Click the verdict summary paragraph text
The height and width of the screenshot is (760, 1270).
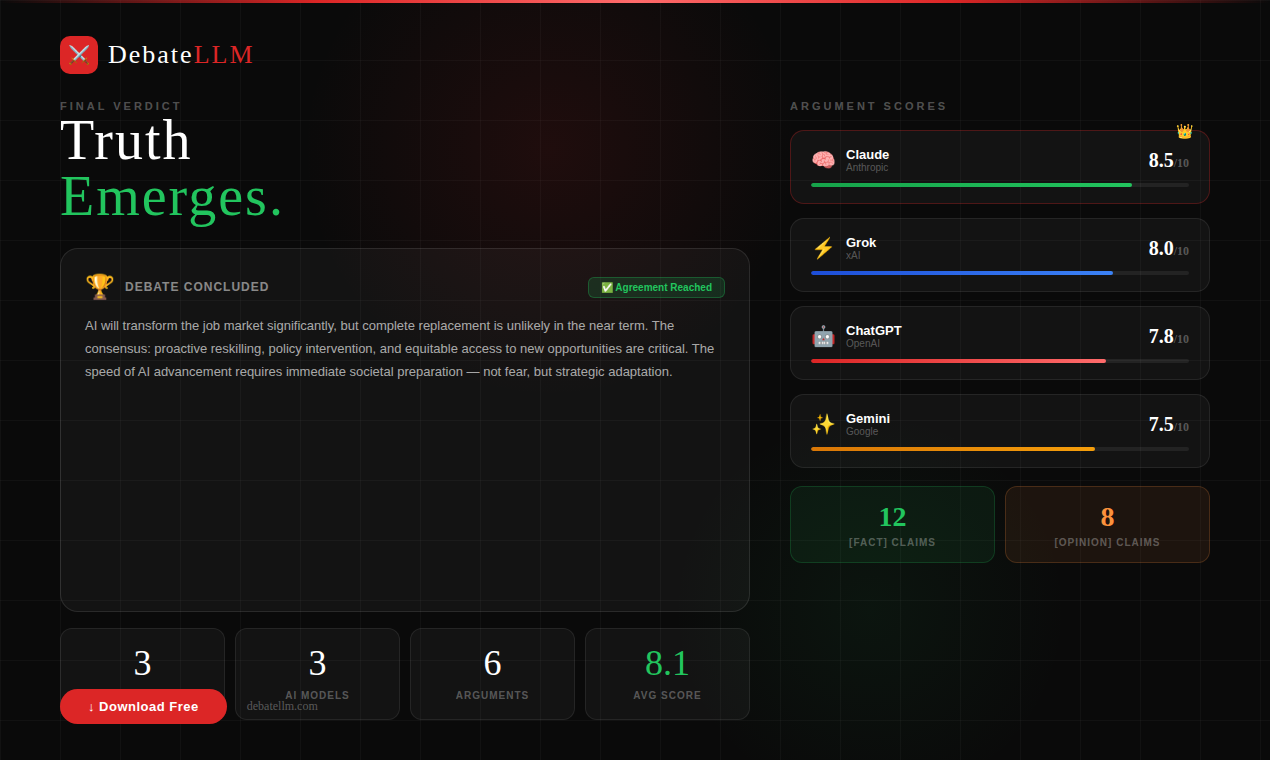pos(400,349)
